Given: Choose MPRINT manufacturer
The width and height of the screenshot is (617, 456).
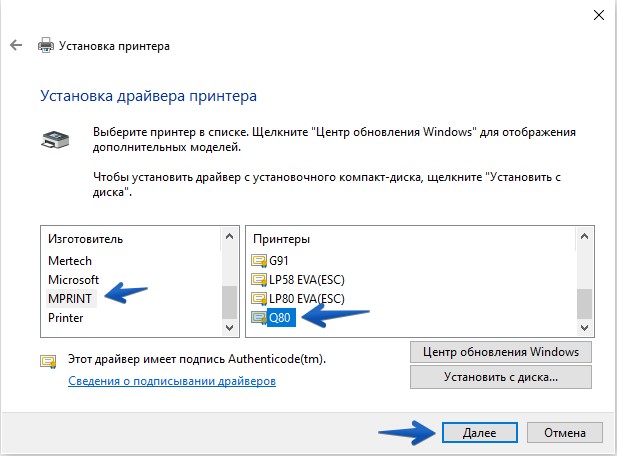Looking at the screenshot, I should tap(70, 298).
